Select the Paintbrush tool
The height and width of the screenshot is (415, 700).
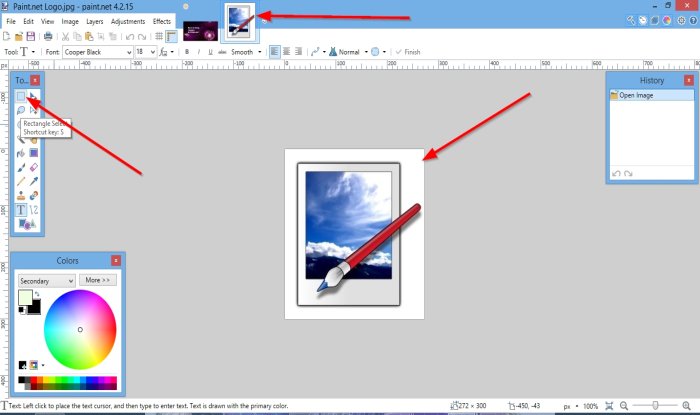(x=21, y=167)
